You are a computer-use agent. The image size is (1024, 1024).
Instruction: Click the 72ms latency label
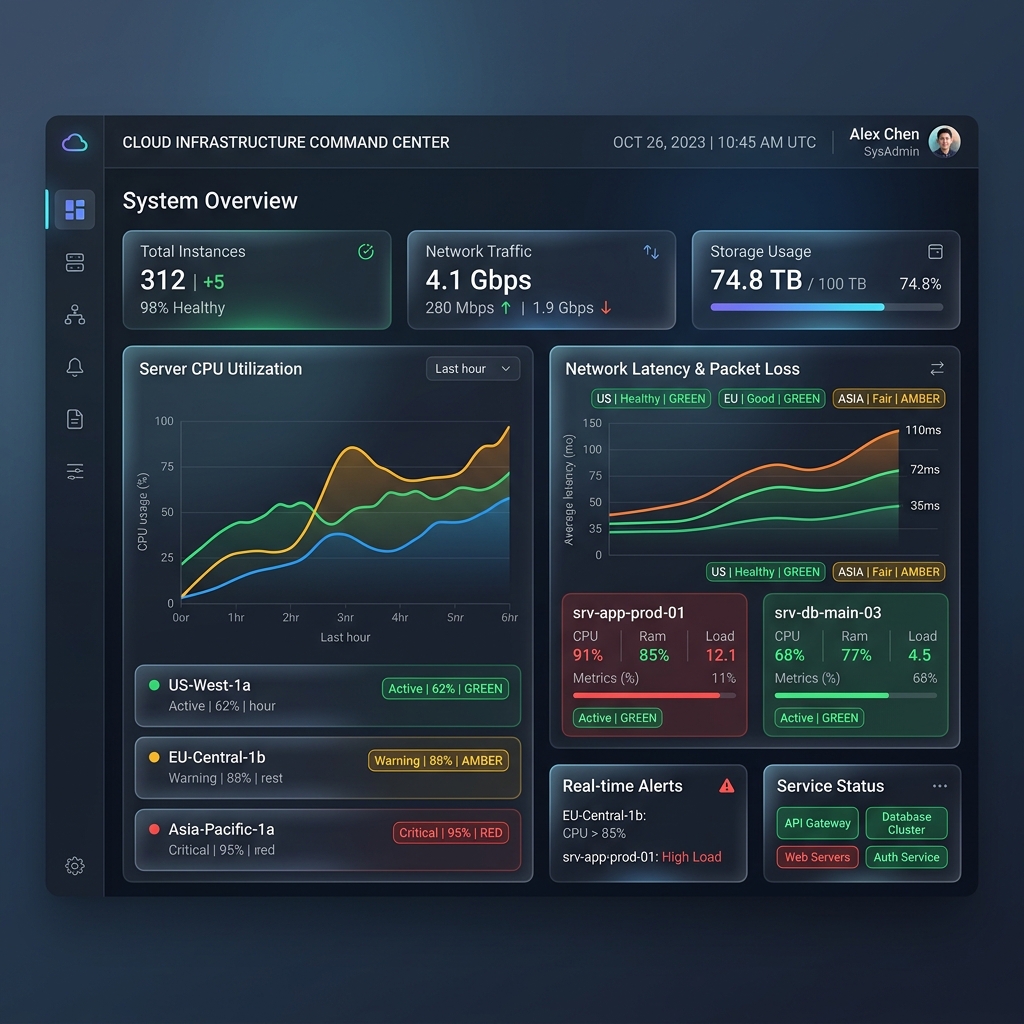click(x=925, y=469)
